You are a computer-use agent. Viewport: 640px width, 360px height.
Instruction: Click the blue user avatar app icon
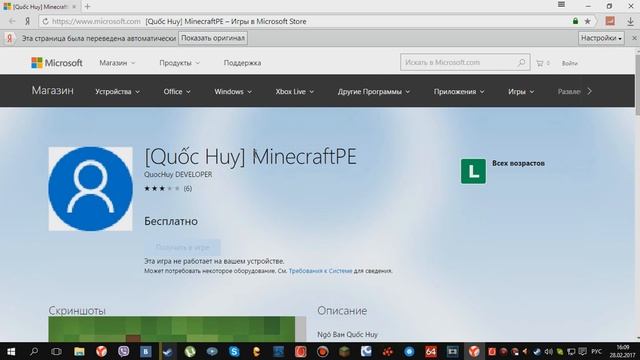click(90, 189)
